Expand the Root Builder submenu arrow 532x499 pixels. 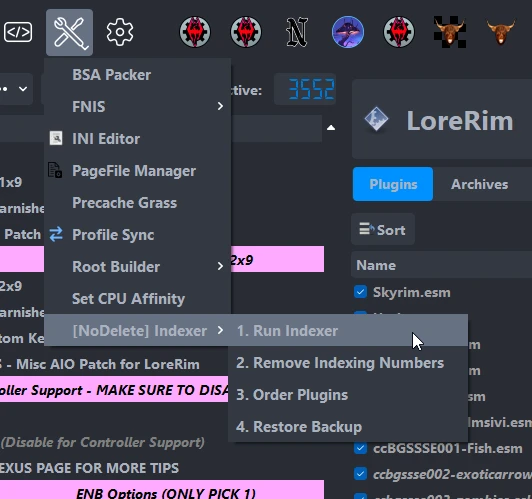(x=220, y=266)
